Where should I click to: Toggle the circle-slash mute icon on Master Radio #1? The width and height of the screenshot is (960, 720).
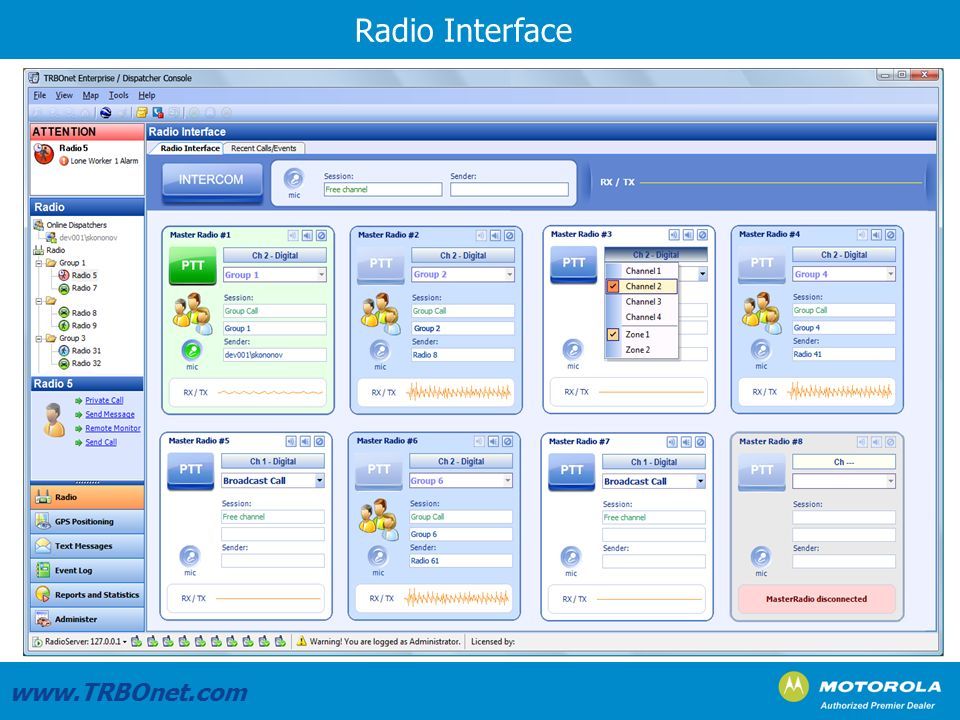click(321, 235)
